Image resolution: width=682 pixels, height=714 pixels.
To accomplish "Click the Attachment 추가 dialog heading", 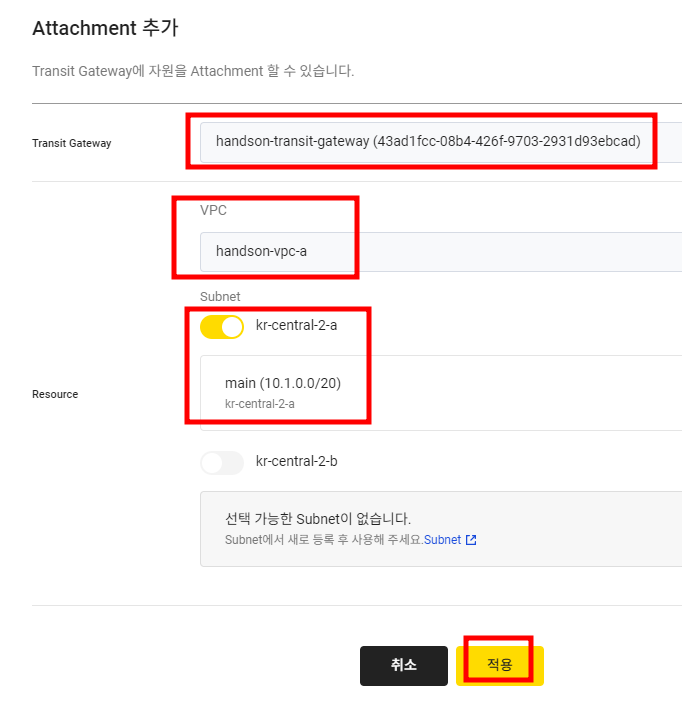I will 105,28.
